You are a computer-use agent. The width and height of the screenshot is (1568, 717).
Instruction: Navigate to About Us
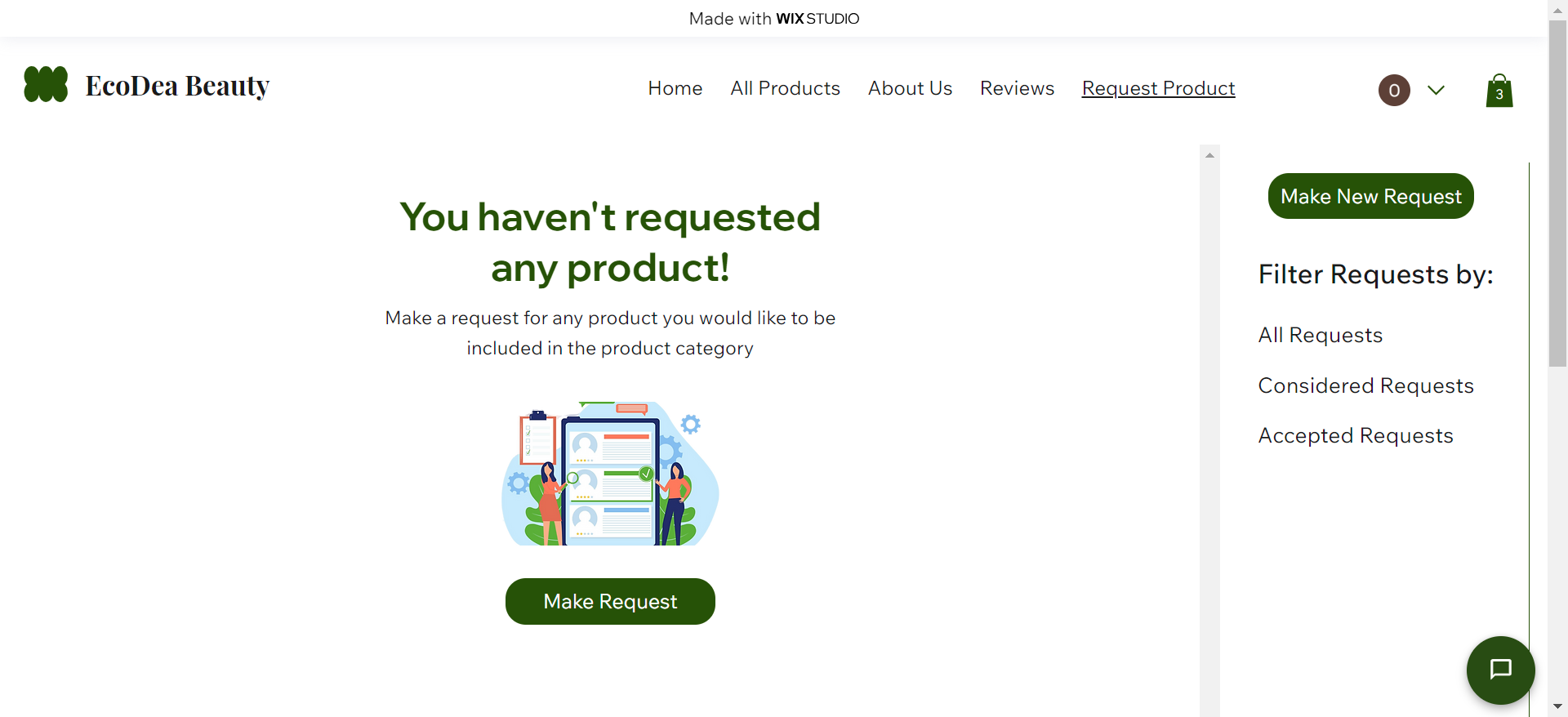click(x=910, y=88)
